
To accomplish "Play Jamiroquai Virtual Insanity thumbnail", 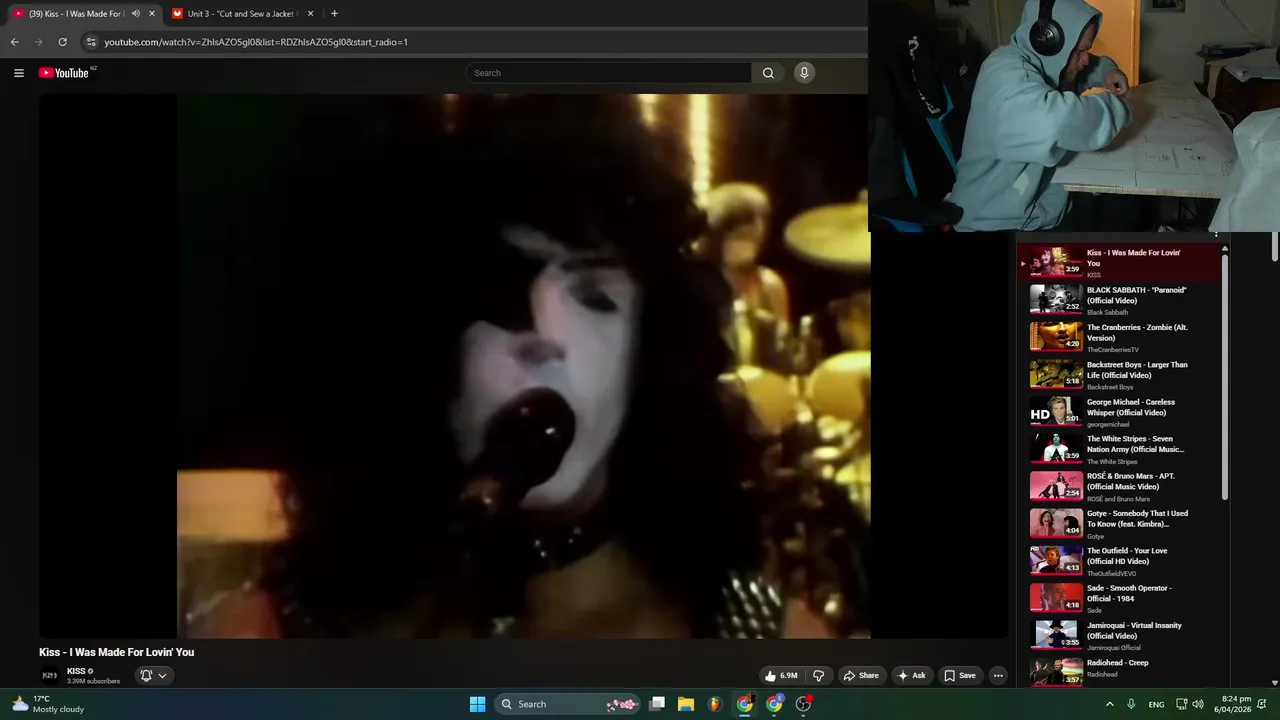I will click(1056, 635).
